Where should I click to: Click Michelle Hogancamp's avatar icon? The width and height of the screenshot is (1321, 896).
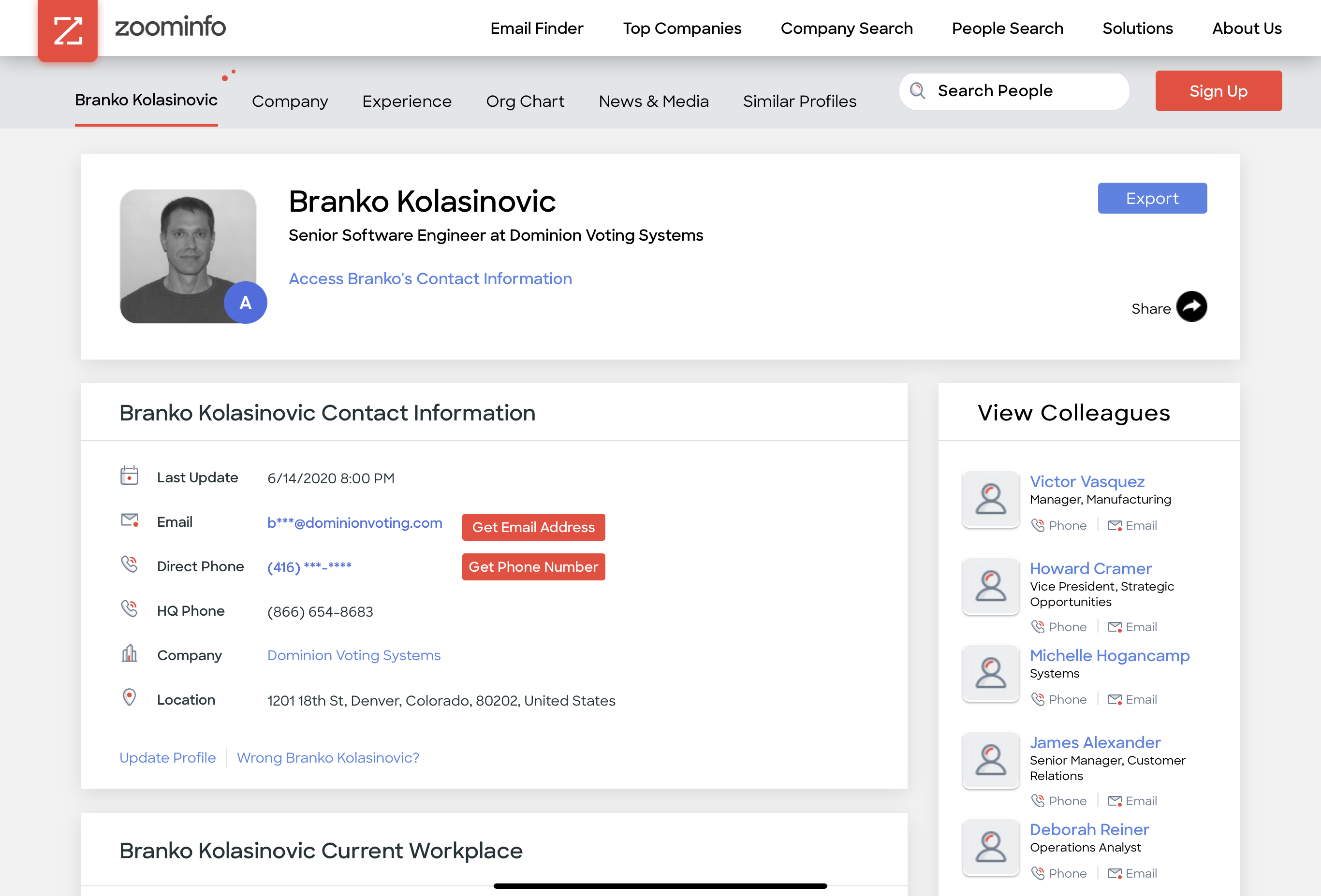tap(991, 673)
